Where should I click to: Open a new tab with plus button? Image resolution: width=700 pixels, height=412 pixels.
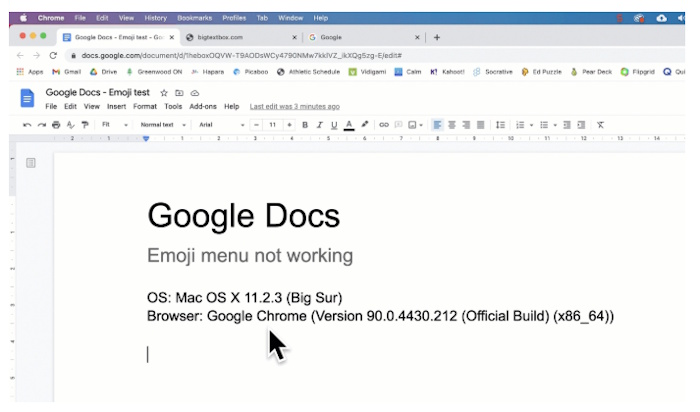click(x=437, y=37)
